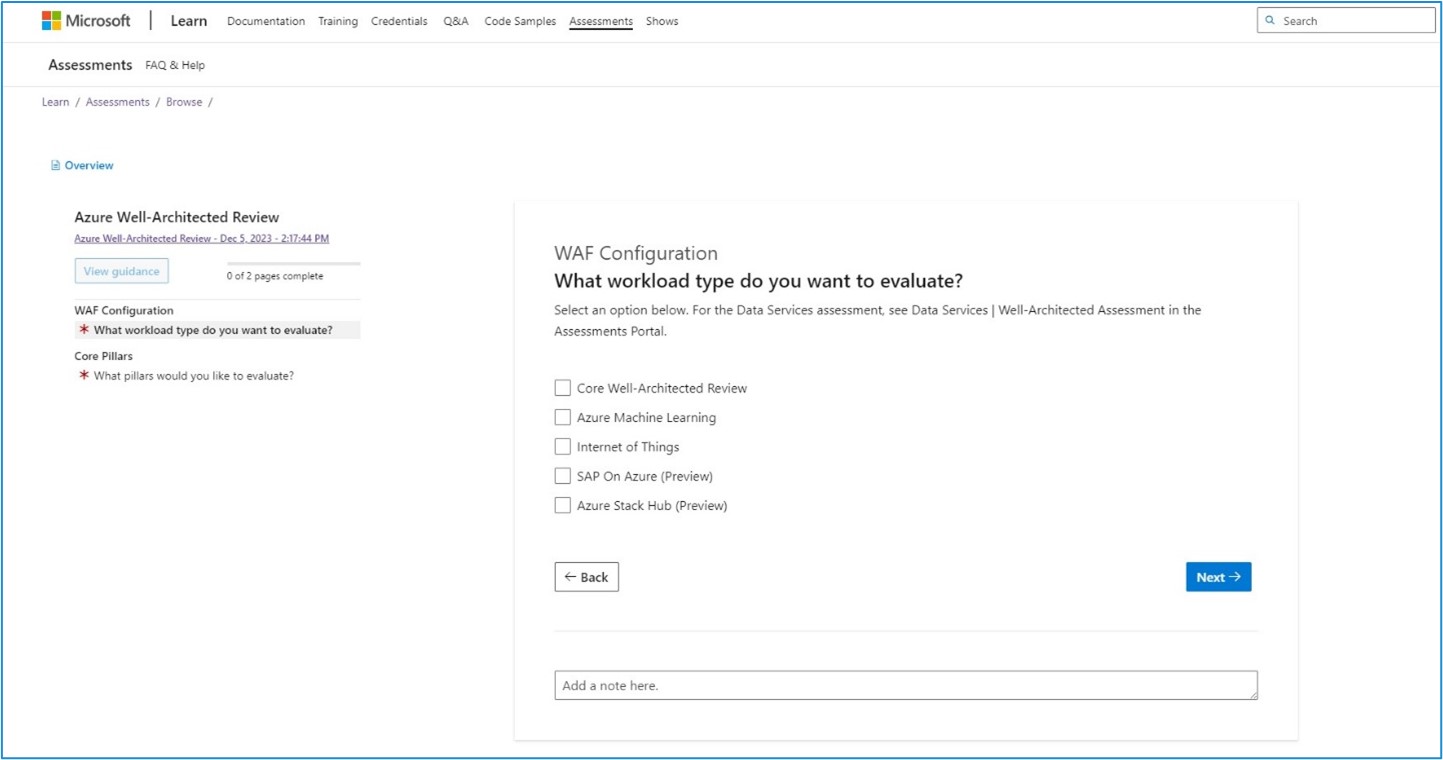Viewport: 1443px width, 760px height.
Task: Click the Overview document icon
Action: pos(55,165)
